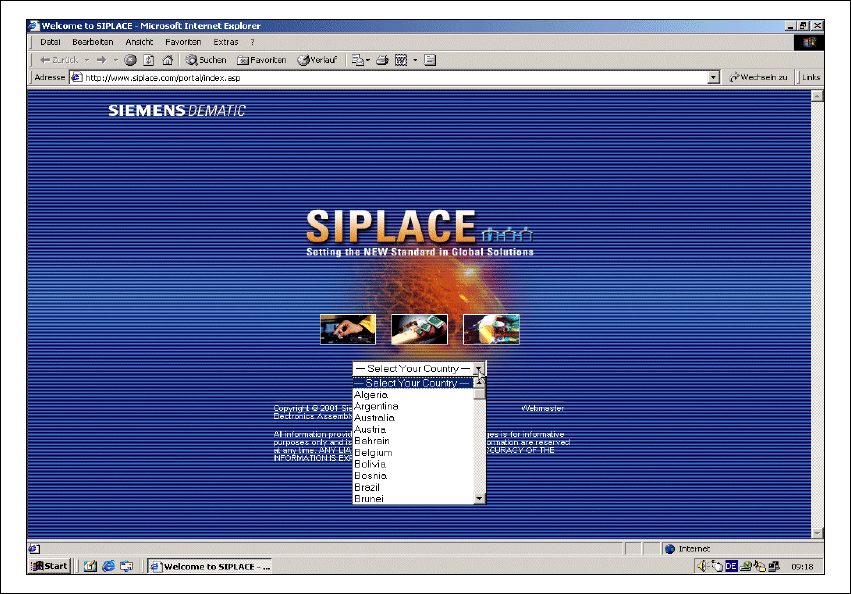851x594 pixels.
Task: Collapse the Select Your Country dropdown
Action: click(x=479, y=369)
